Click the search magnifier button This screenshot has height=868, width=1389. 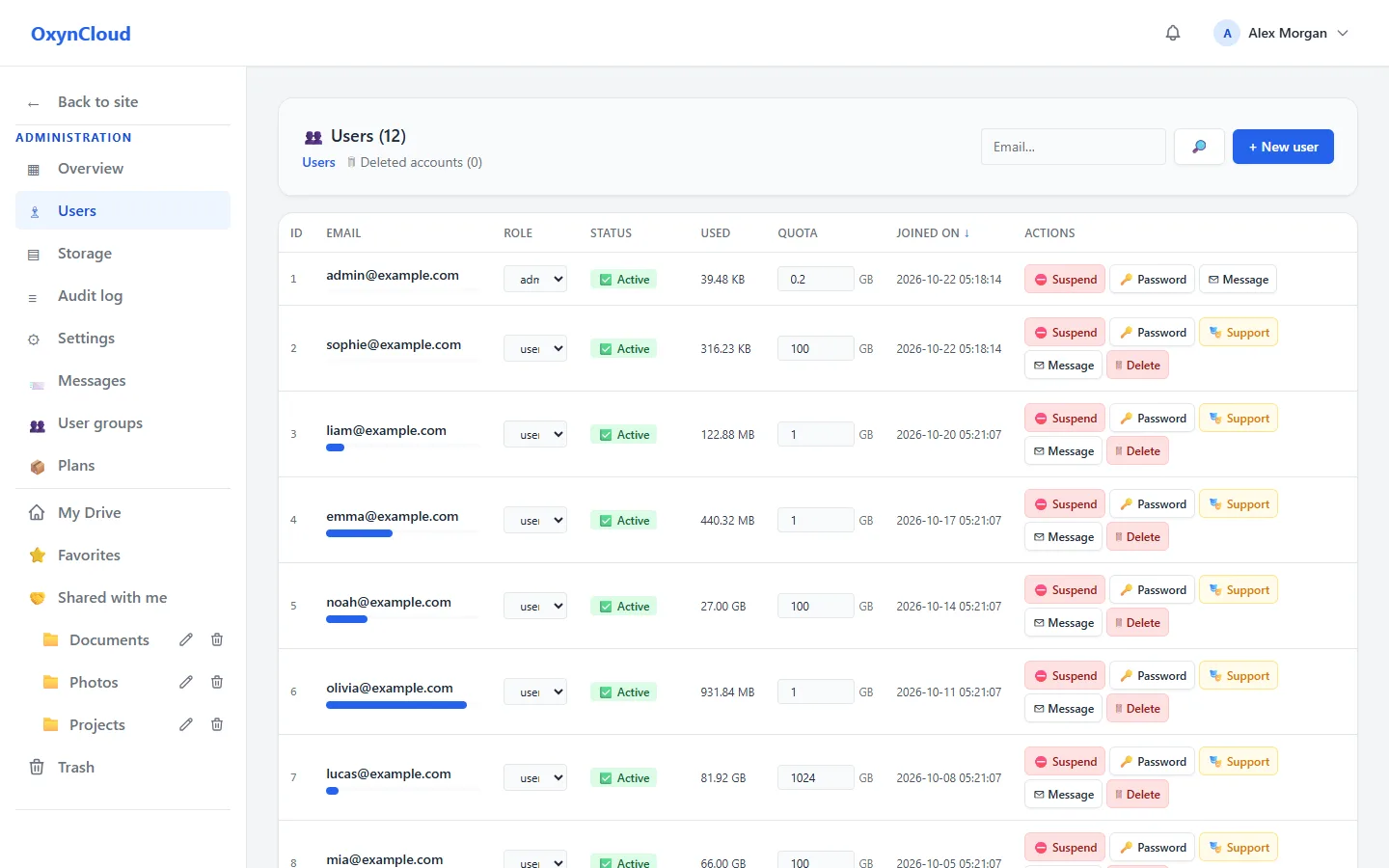pos(1199,147)
